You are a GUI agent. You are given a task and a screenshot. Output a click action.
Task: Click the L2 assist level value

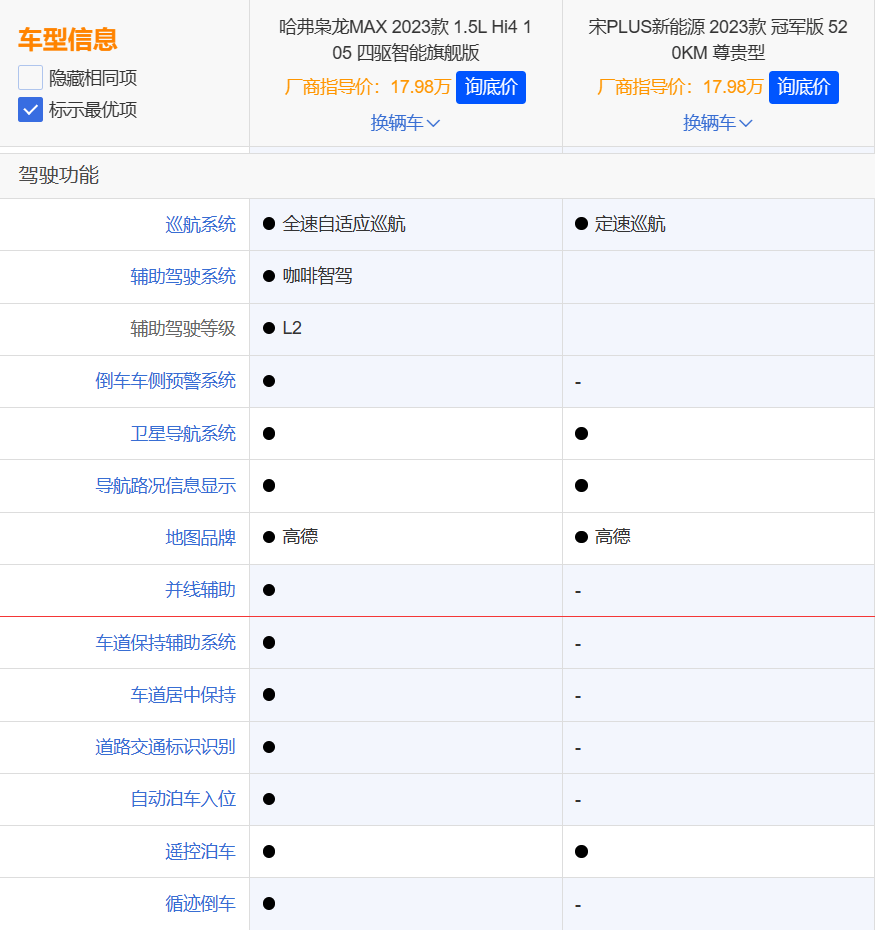292,328
